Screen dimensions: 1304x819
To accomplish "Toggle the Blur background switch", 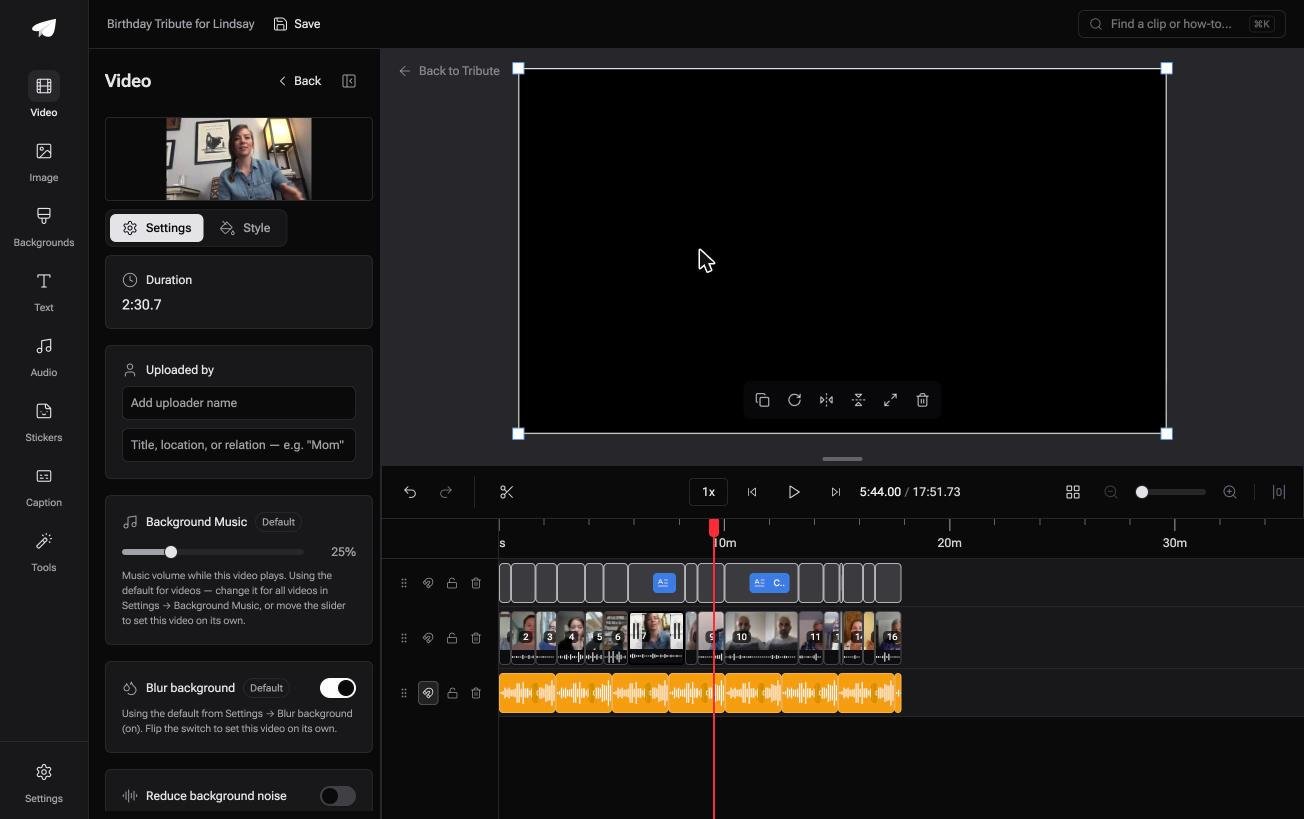I will pos(338,688).
